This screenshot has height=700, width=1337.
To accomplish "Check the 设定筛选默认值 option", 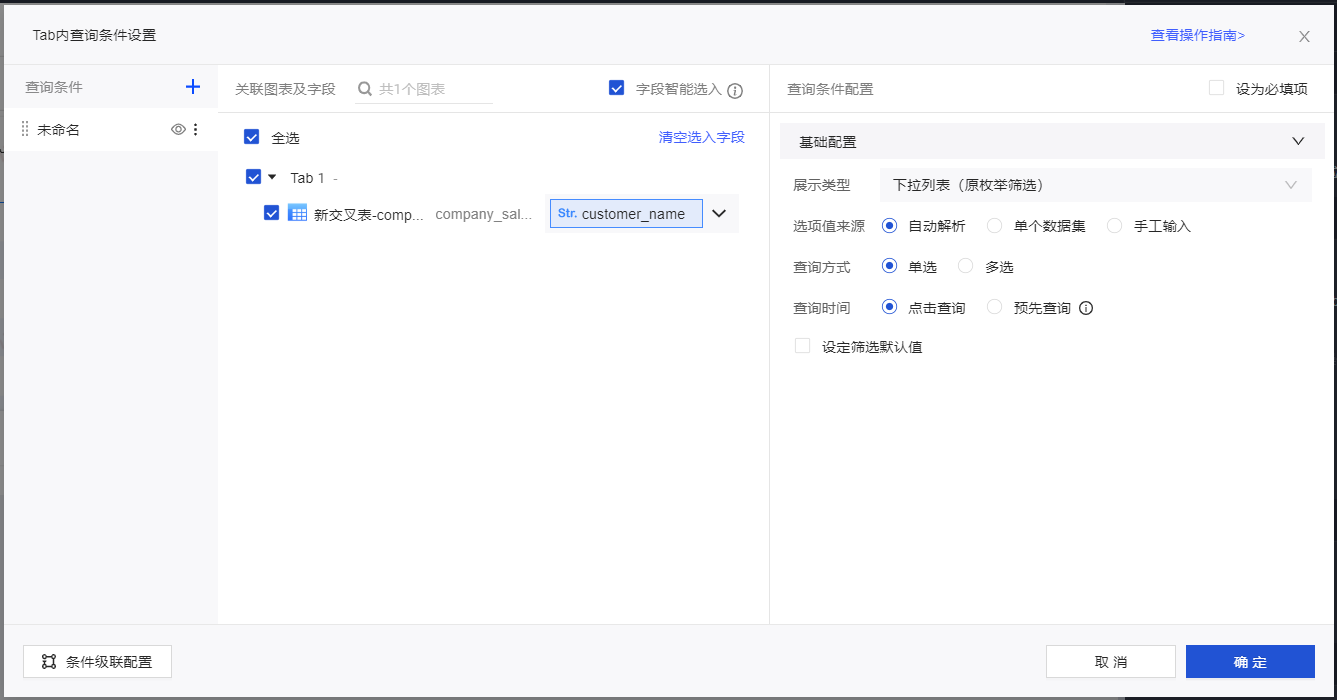I will [x=802, y=346].
